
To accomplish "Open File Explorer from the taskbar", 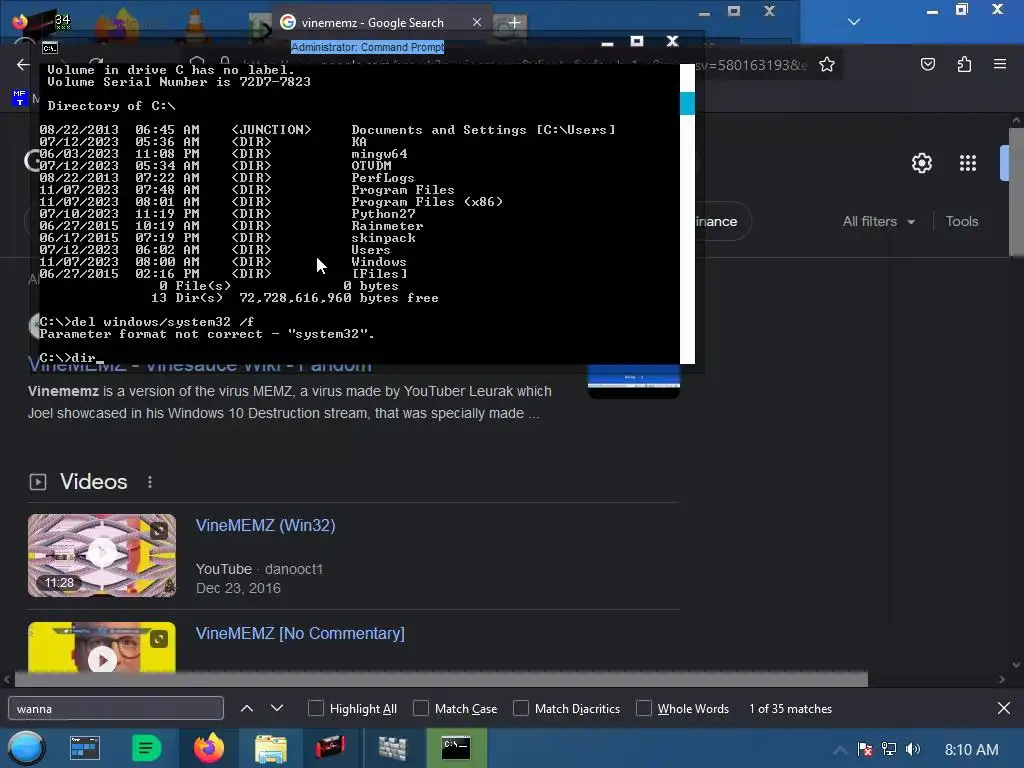I will point(270,748).
